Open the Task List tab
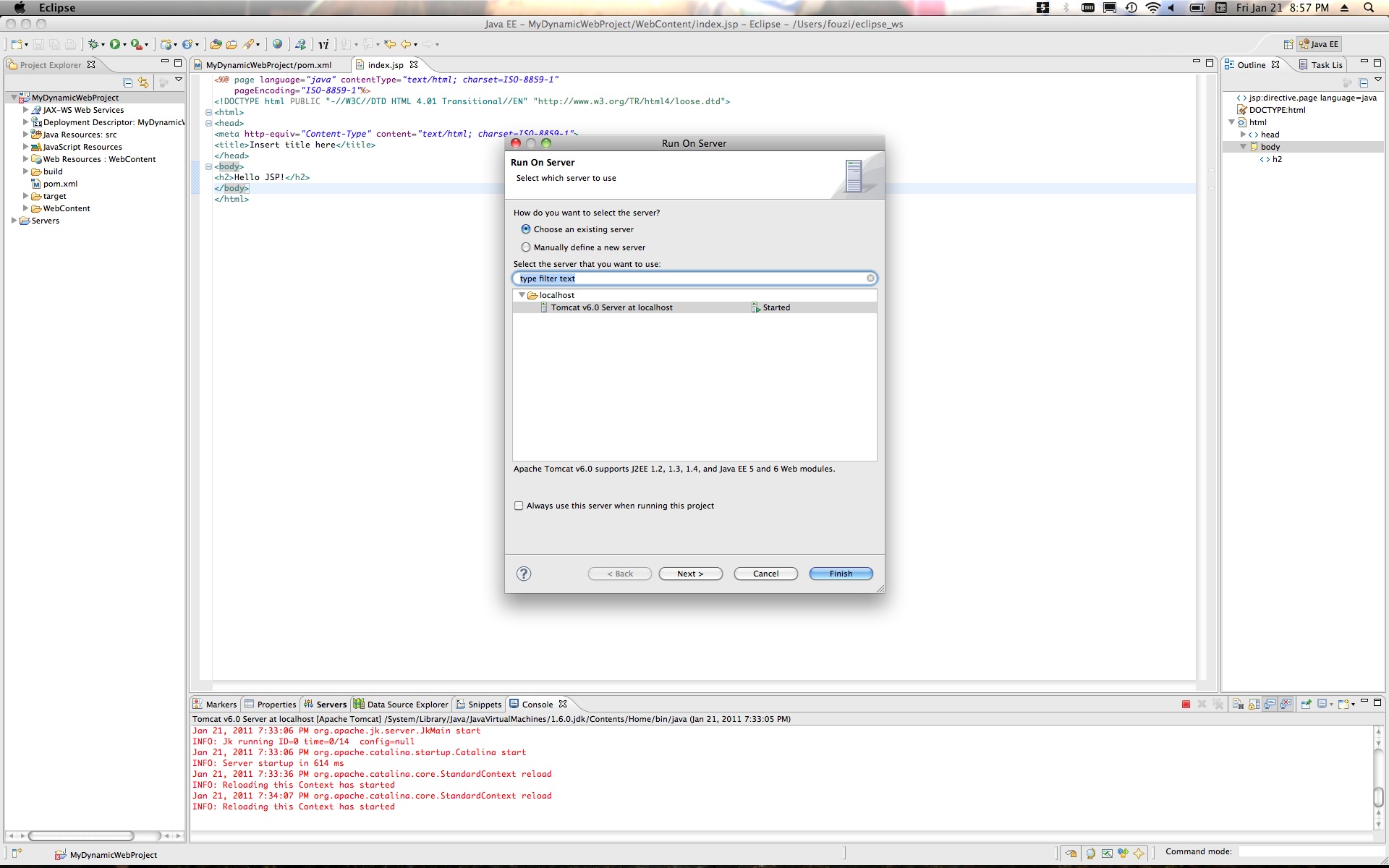 point(1320,65)
